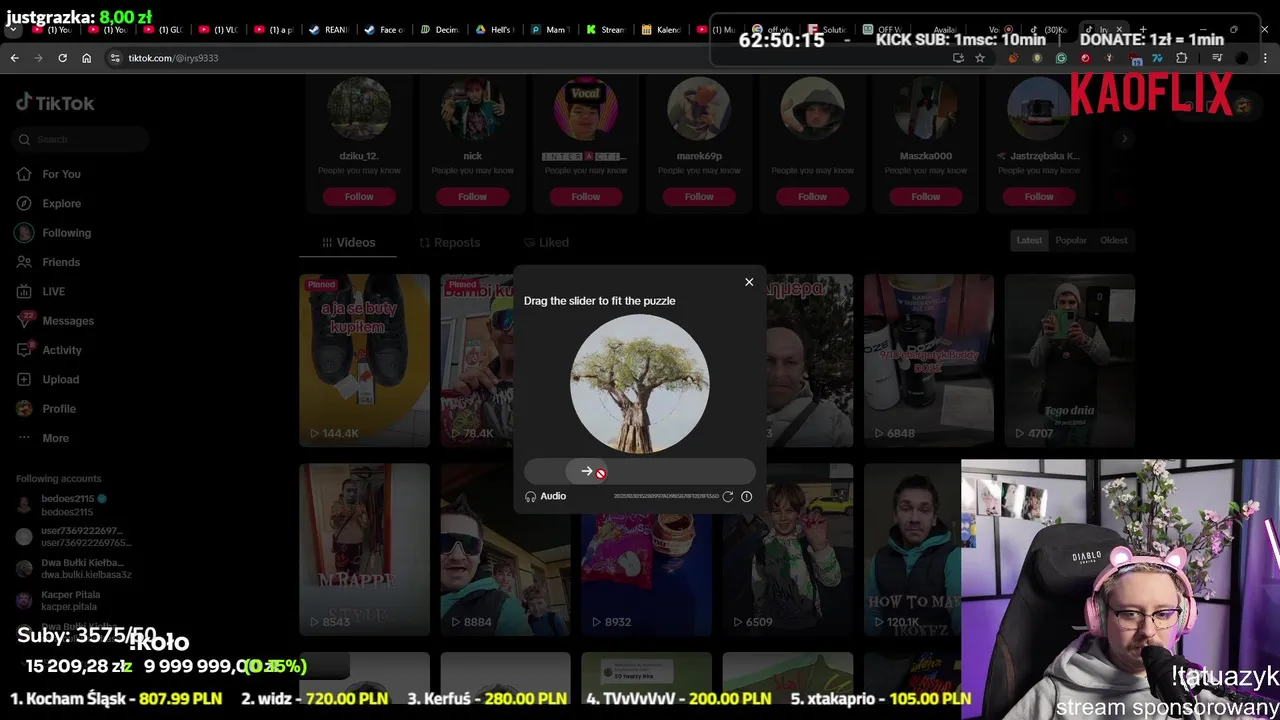This screenshot has height=720, width=1280.
Task: Reload the browser page
Action: (62, 58)
